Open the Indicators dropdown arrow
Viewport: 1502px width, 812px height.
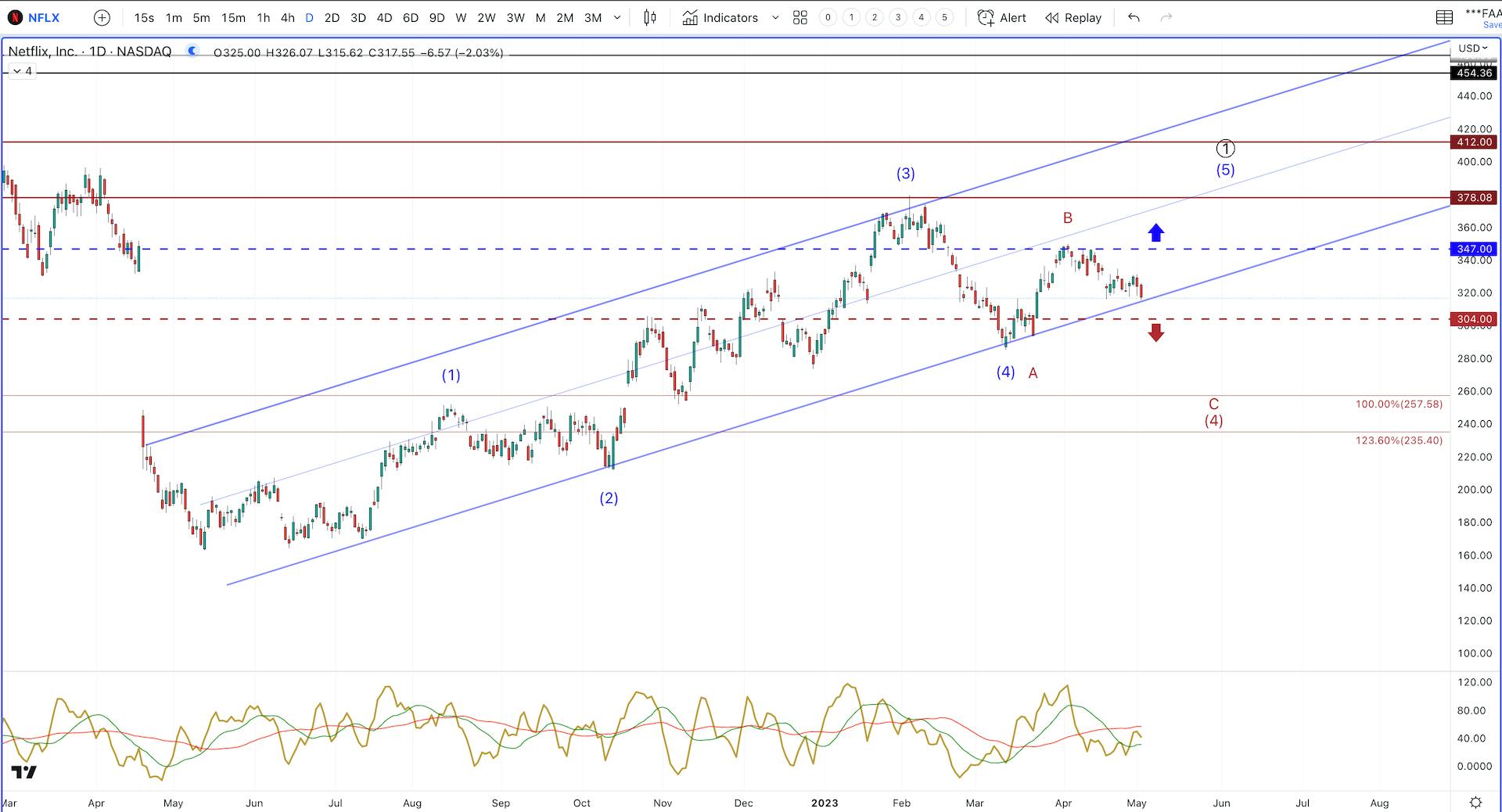pos(775,17)
